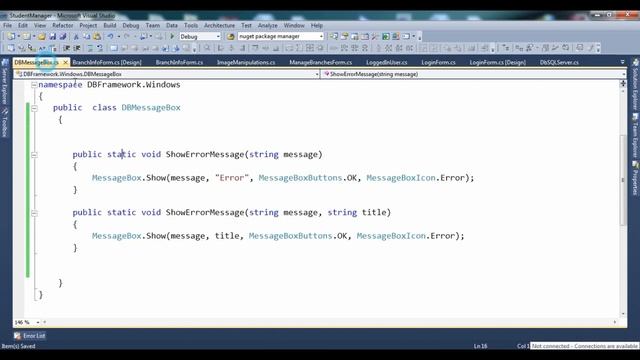This screenshot has width=640, height=360.
Task: Open the active files tab list dropdown
Action: [x=622, y=62]
